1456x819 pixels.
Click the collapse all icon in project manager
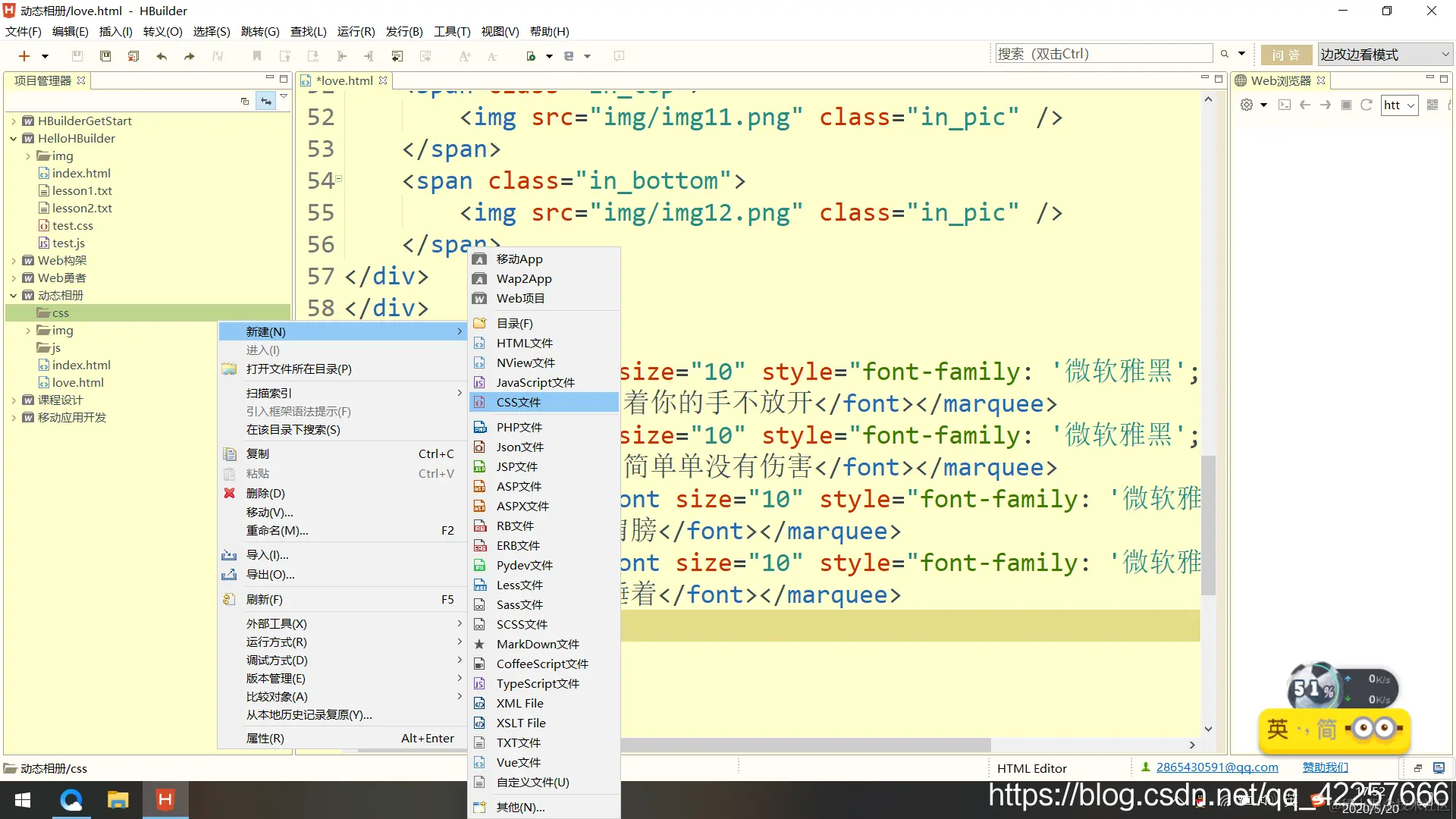click(x=244, y=101)
